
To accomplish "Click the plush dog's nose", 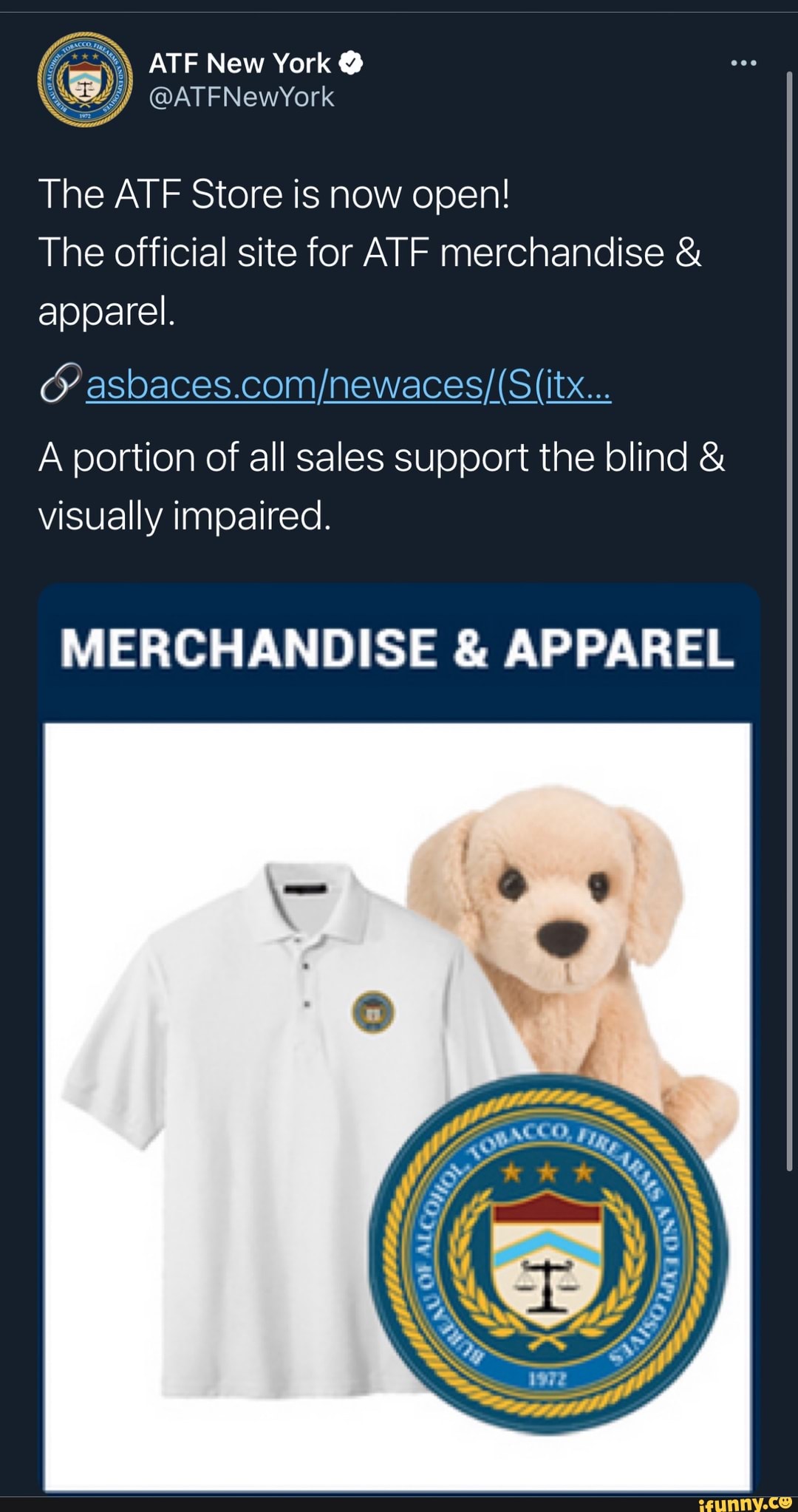I will (563, 937).
